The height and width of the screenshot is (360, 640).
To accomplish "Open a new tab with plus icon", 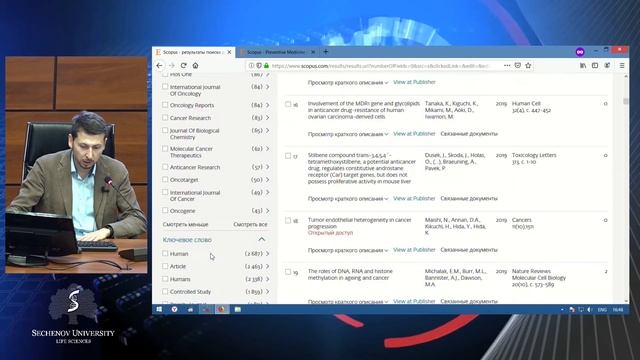I will coord(326,52).
